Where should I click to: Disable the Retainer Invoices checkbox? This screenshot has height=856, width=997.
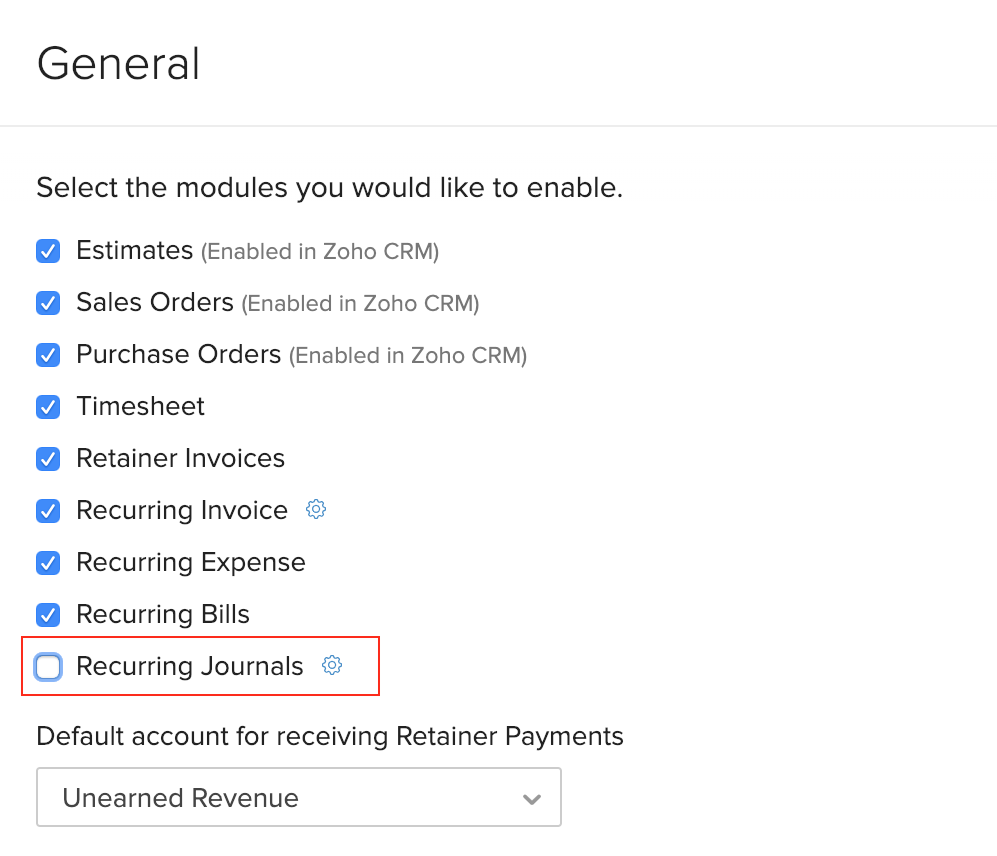48,459
